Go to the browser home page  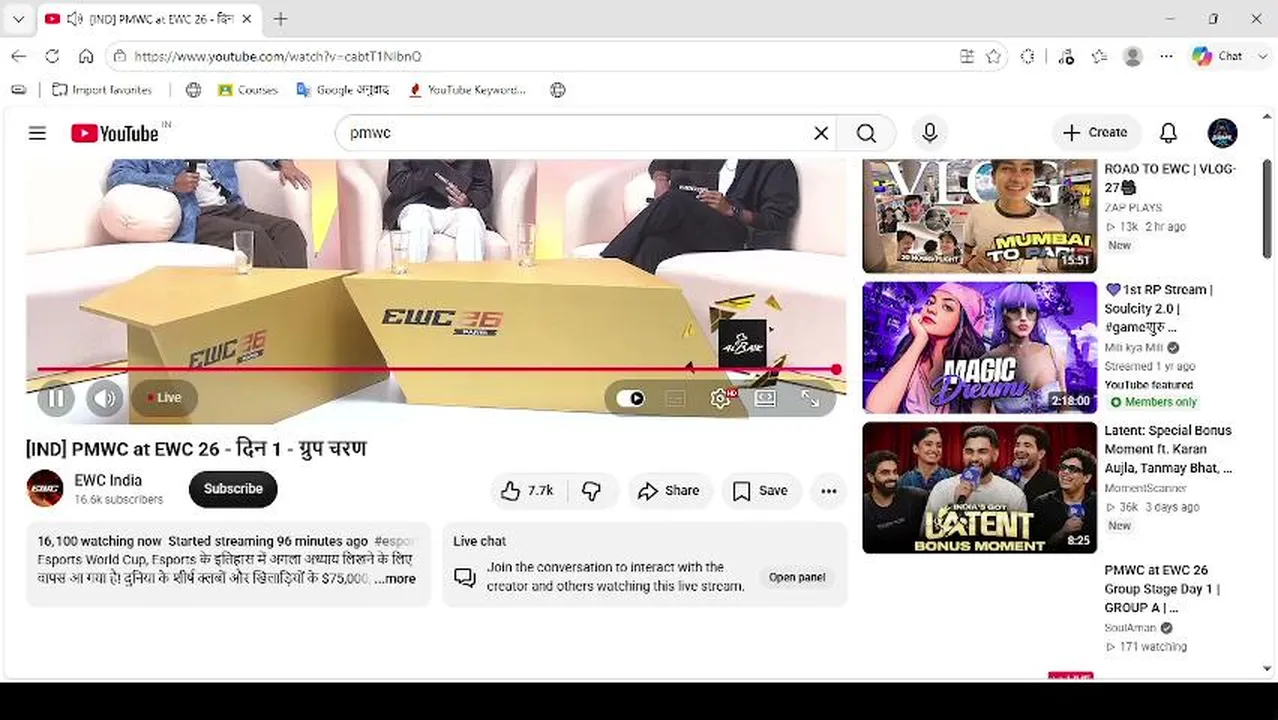tap(86, 56)
